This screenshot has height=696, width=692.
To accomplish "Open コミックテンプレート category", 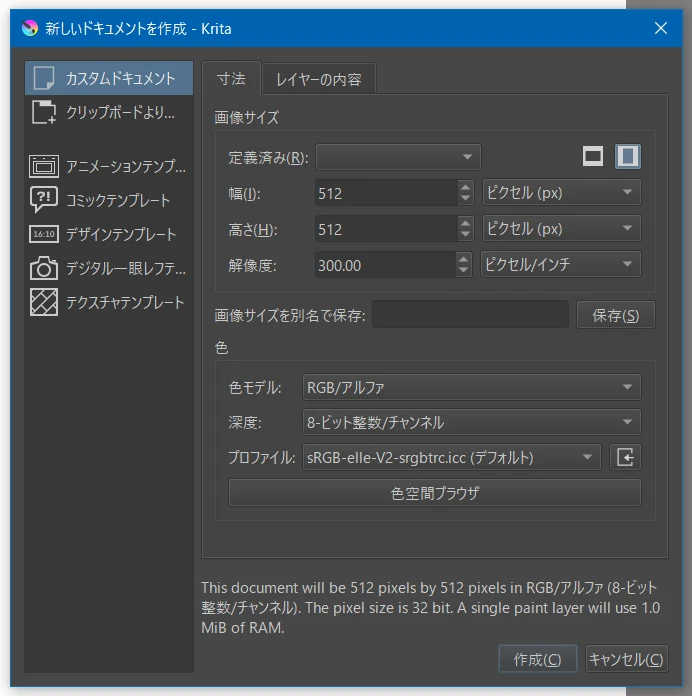I will [109, 200].
